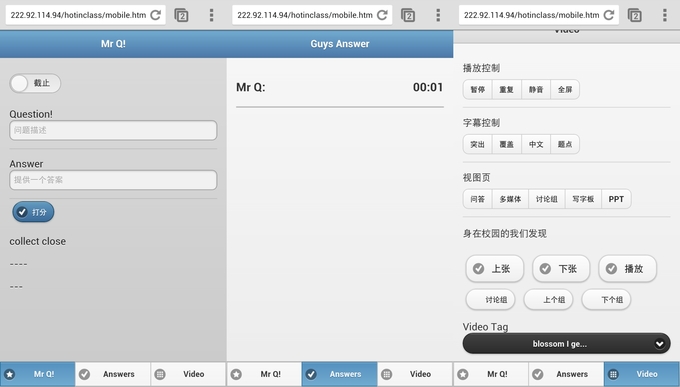Open the overflow menu in the Mr Q! screen browser
This screenshot has width=680, height=387.
click(211, 15)
